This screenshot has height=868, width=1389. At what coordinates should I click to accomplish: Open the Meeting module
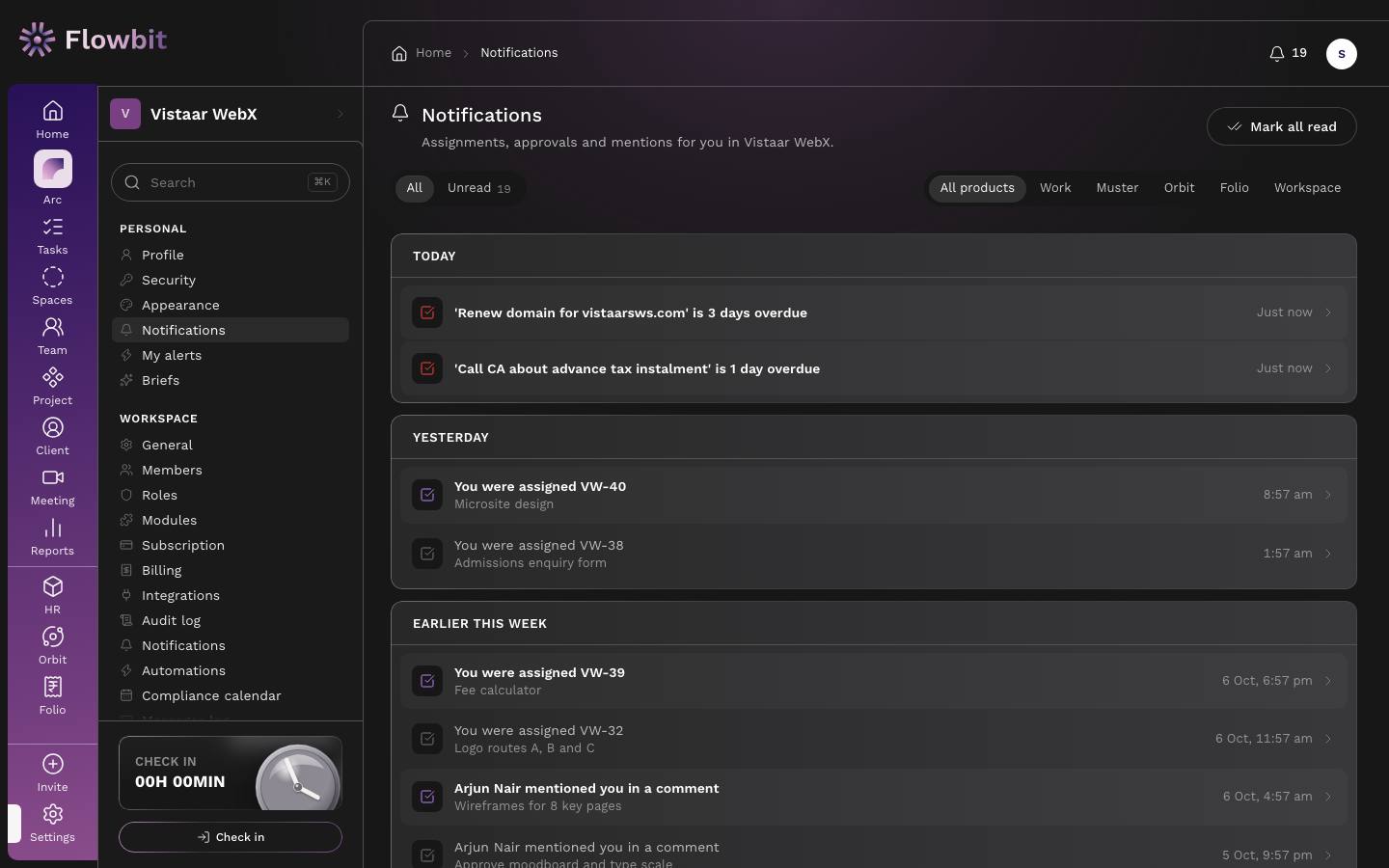pyautogui.click(x=52, y=487)
